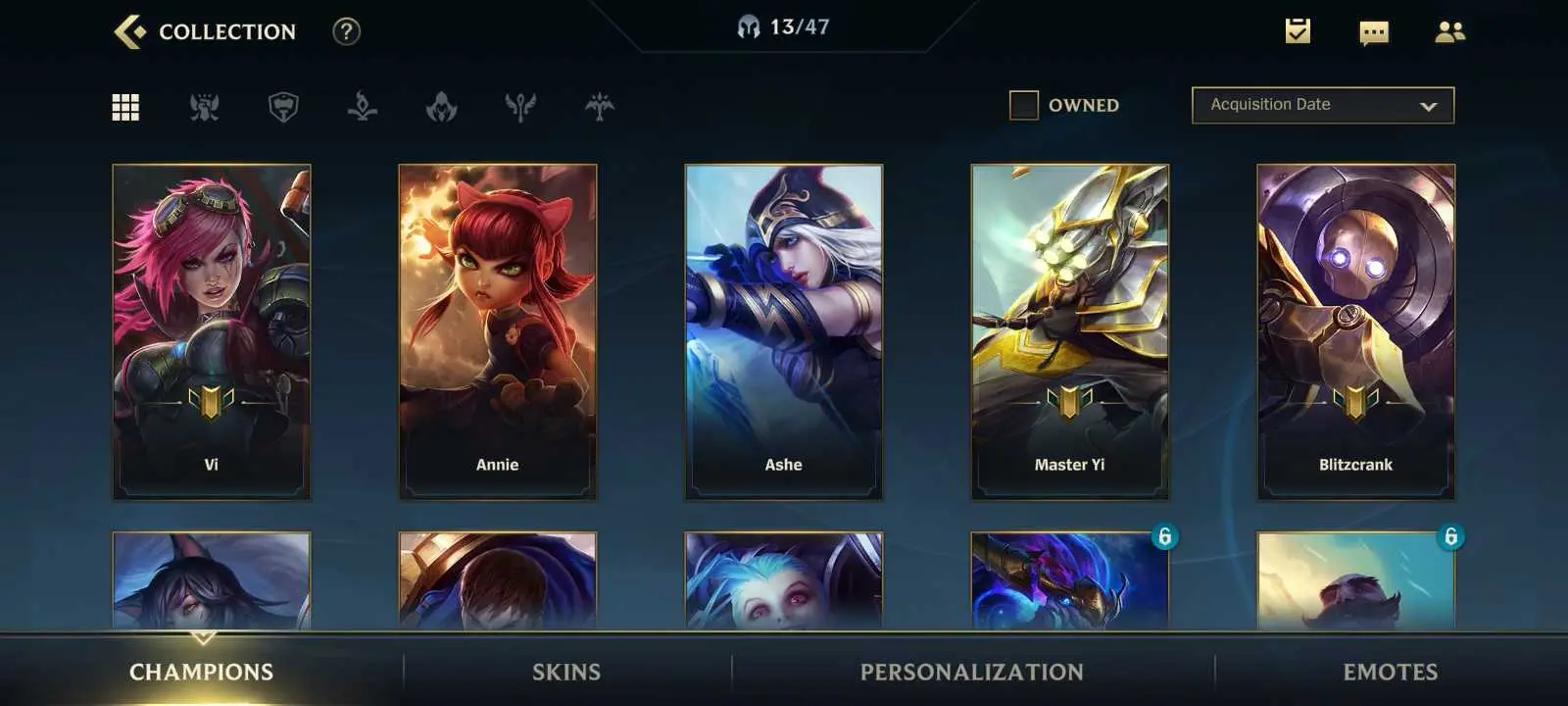Open the friends list icon
Viewport: 1568px width, 706px height.
(x=1449, y=32)
